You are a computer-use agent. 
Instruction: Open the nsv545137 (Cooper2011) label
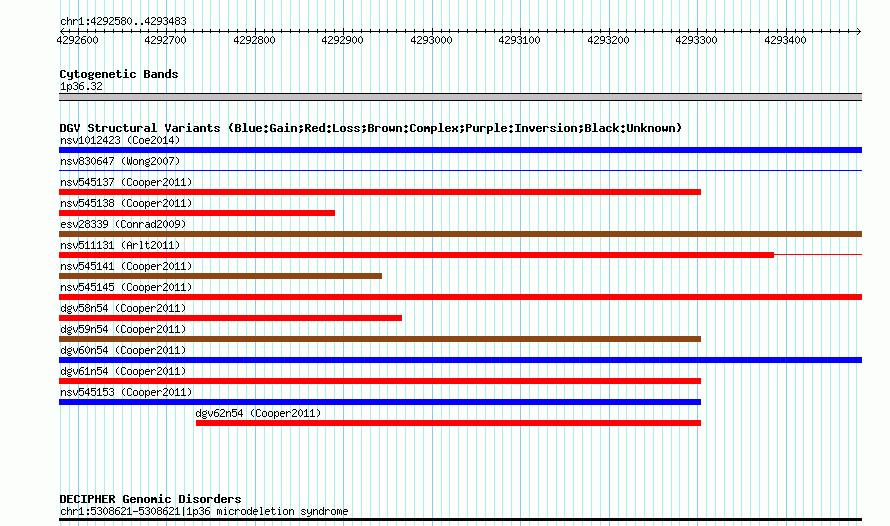pos(126,182)
